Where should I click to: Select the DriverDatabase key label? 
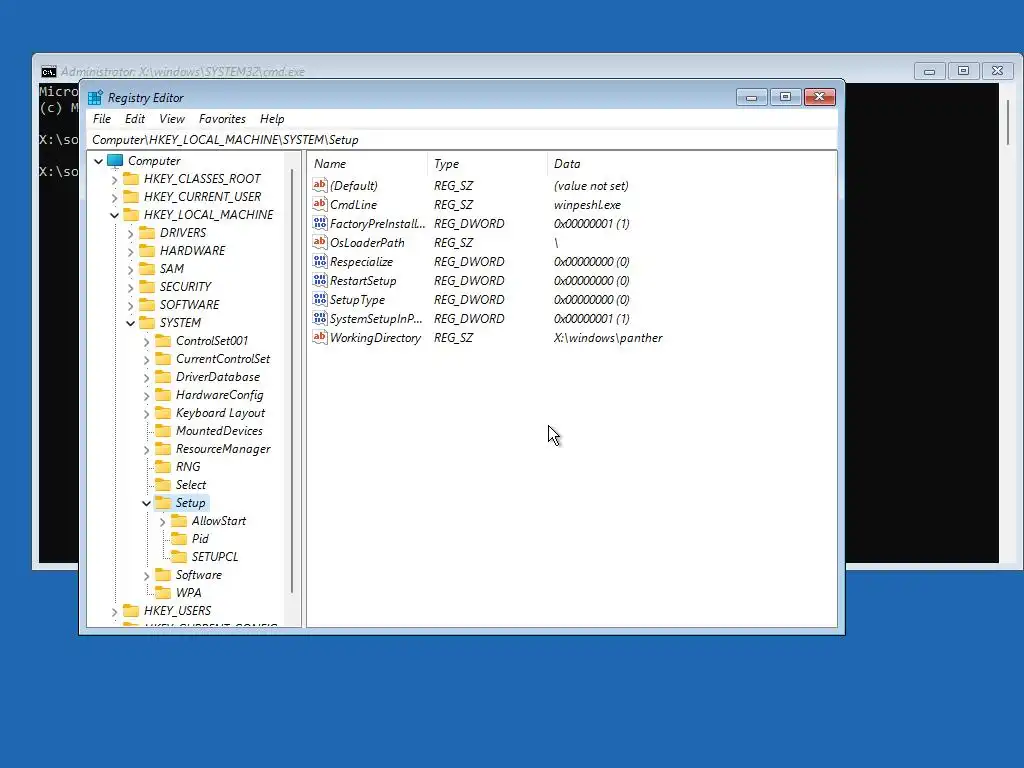coord(217,377)
